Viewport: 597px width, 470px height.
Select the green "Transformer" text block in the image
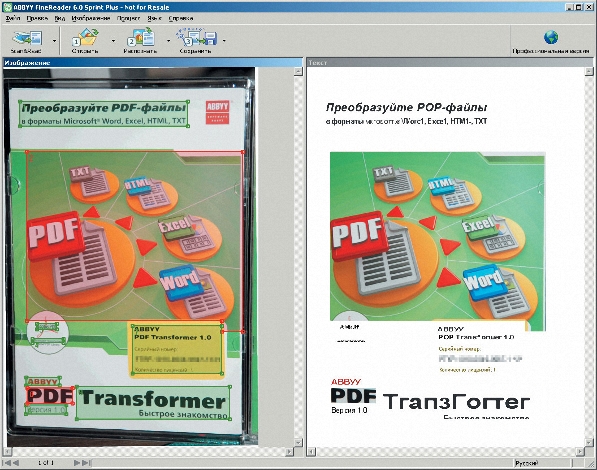(x=154, y=403)
